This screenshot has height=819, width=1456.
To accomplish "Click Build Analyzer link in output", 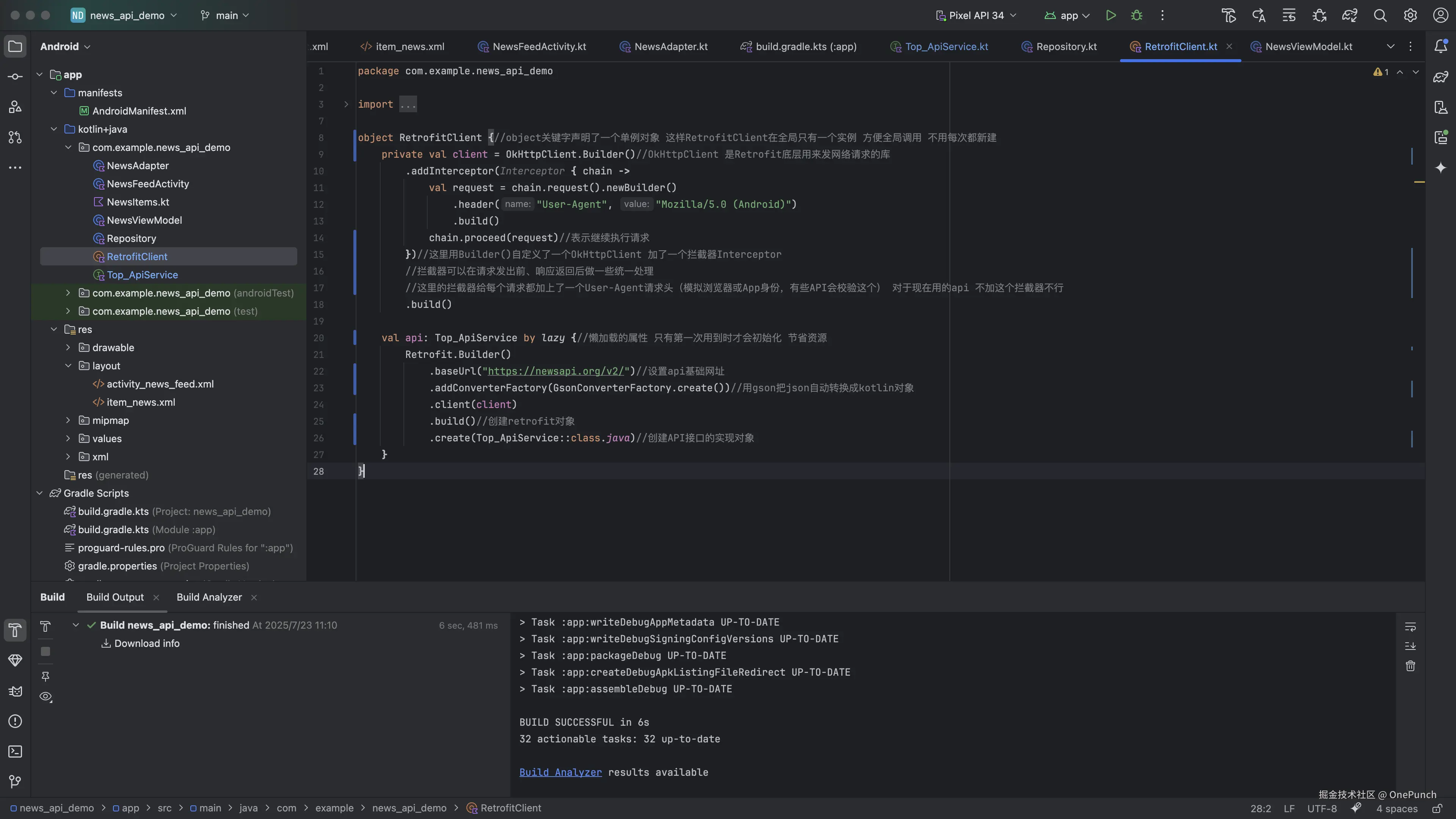I will pos(560,772).
